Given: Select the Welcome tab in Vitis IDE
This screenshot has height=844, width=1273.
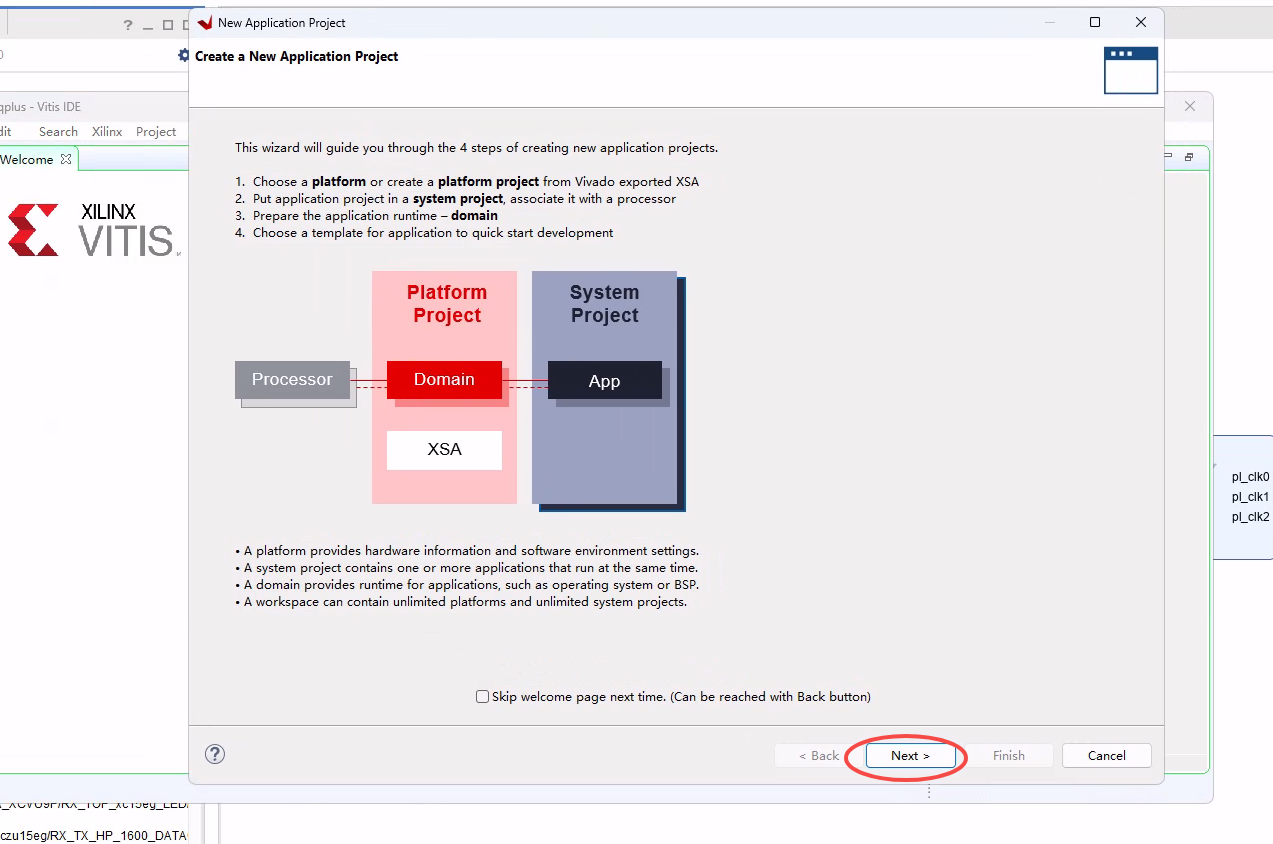Looking at the screenshot, I should (27, 159).
